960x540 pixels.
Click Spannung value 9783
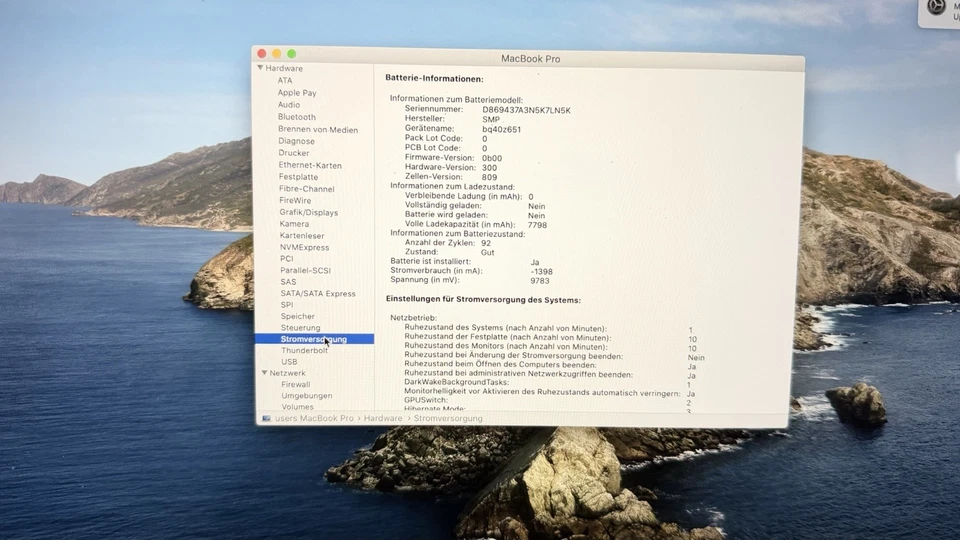[x=540, y=281]
